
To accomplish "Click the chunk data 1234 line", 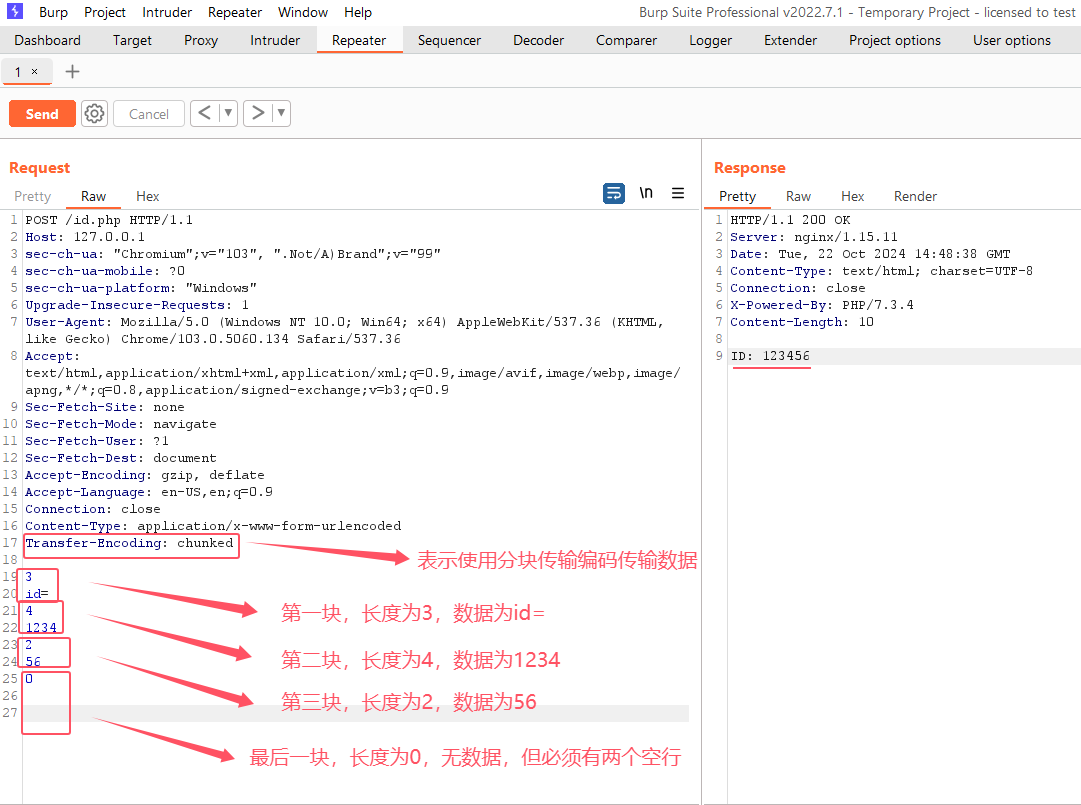I will pyautogui.click(x=41, y=628).
